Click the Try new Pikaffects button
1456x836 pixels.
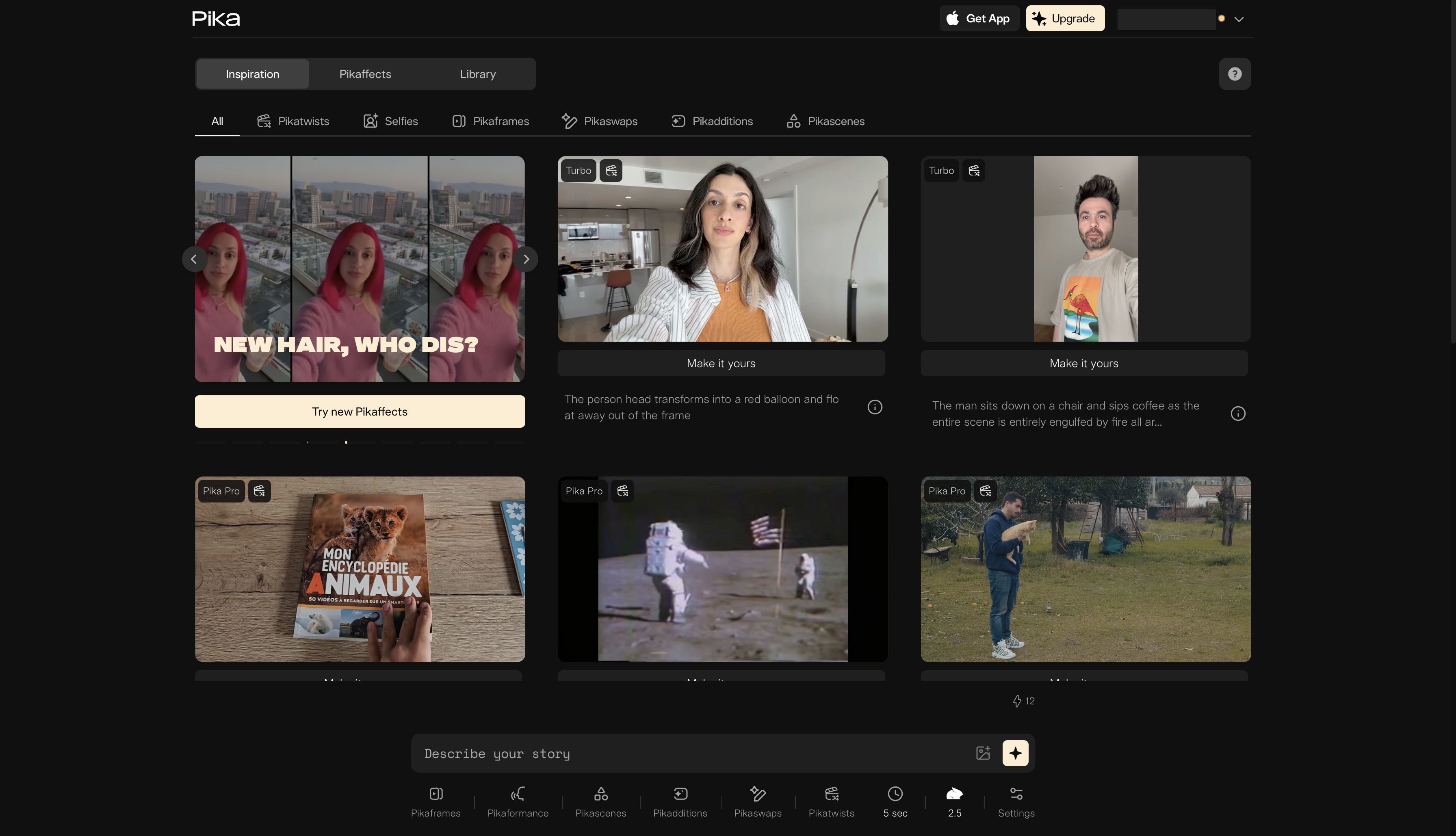360,411
